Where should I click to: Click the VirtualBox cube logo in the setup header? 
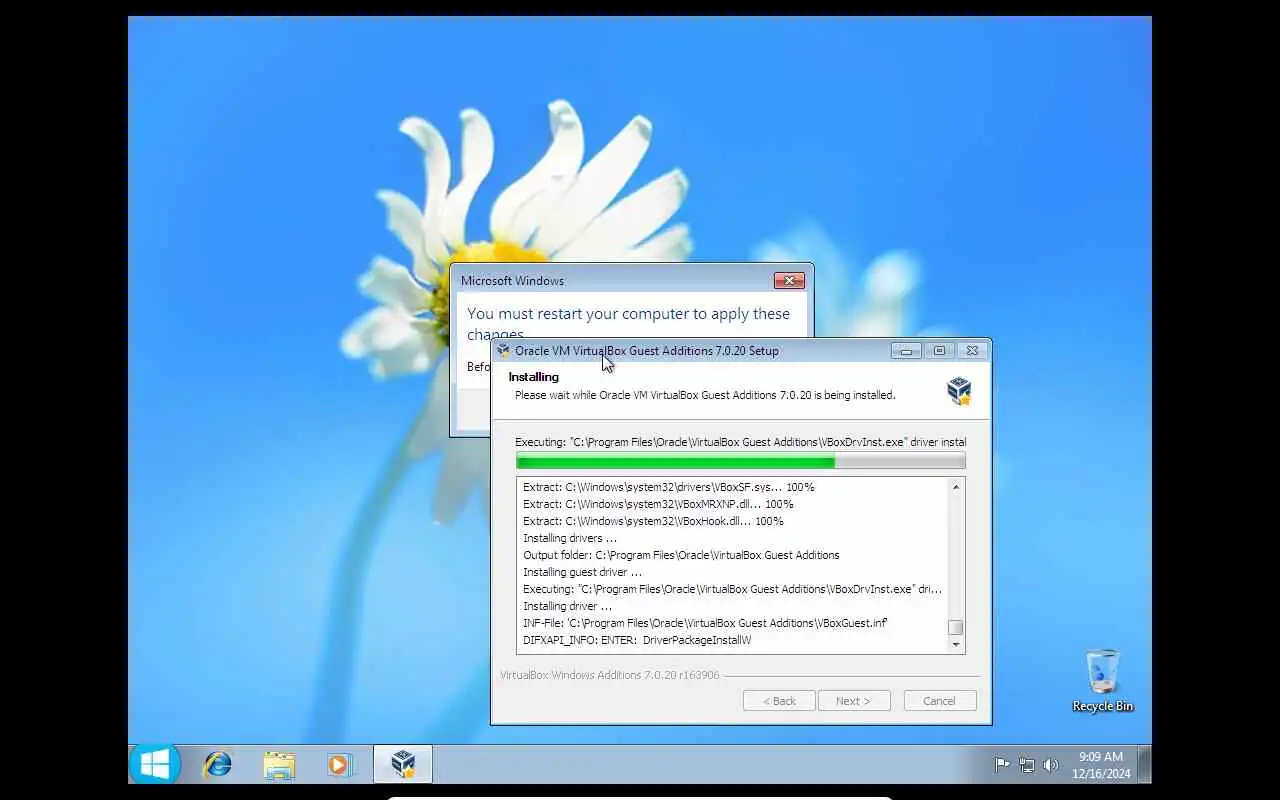(x=959, y=390)
